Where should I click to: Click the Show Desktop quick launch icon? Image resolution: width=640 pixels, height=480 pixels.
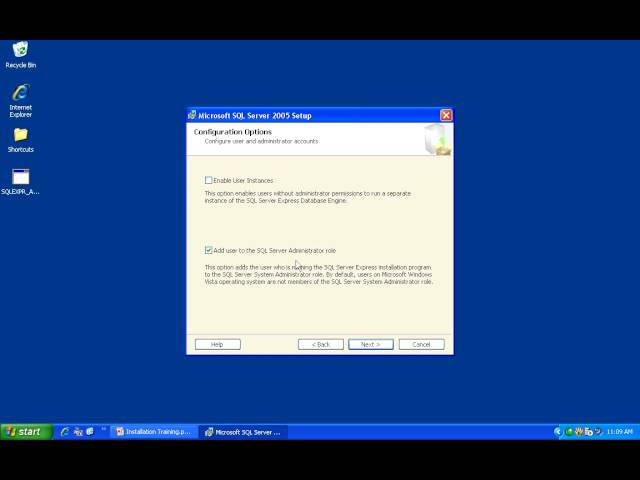(x=90, y=431)
